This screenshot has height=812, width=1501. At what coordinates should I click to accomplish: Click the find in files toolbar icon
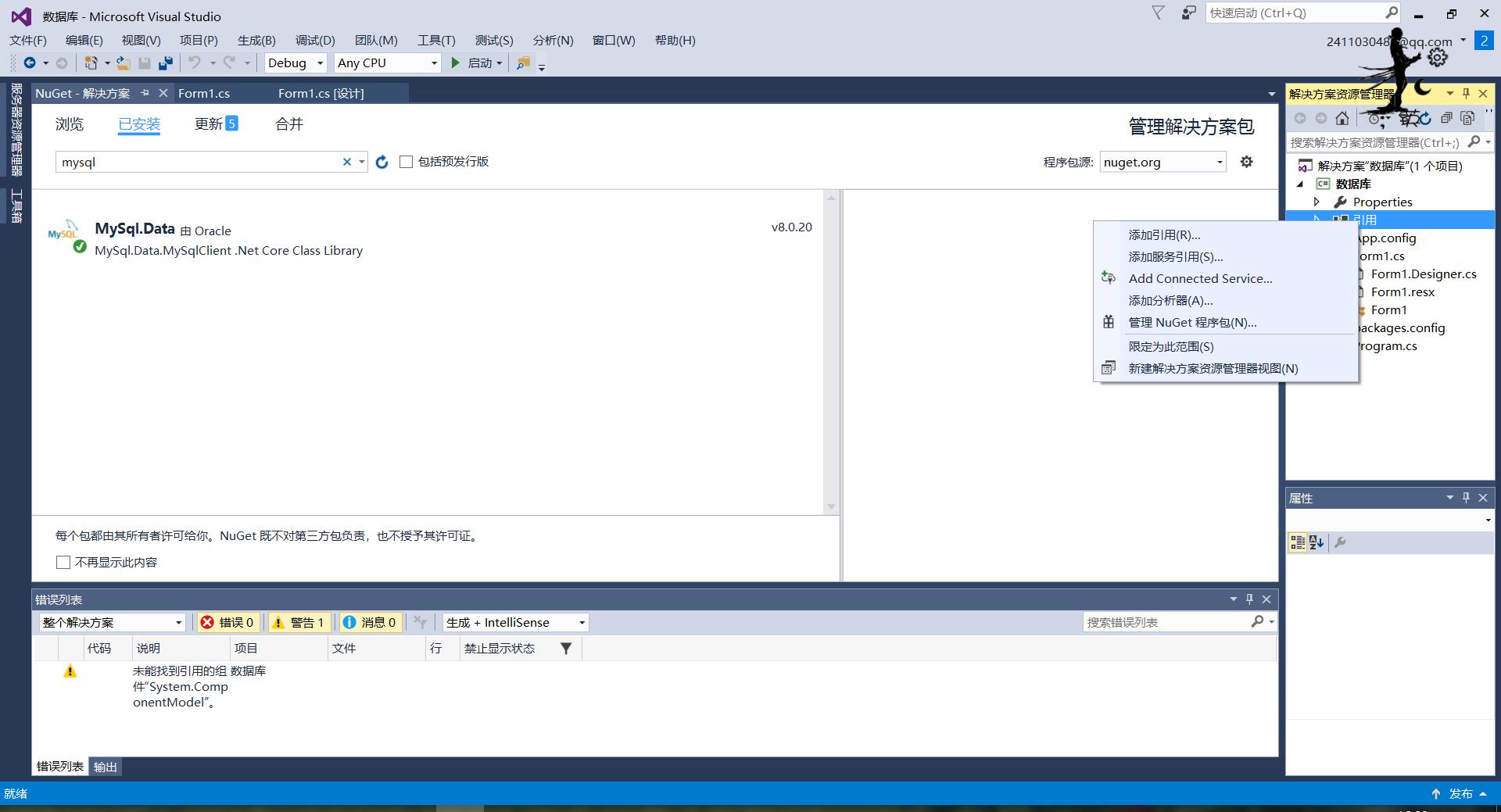pos(523,63)
